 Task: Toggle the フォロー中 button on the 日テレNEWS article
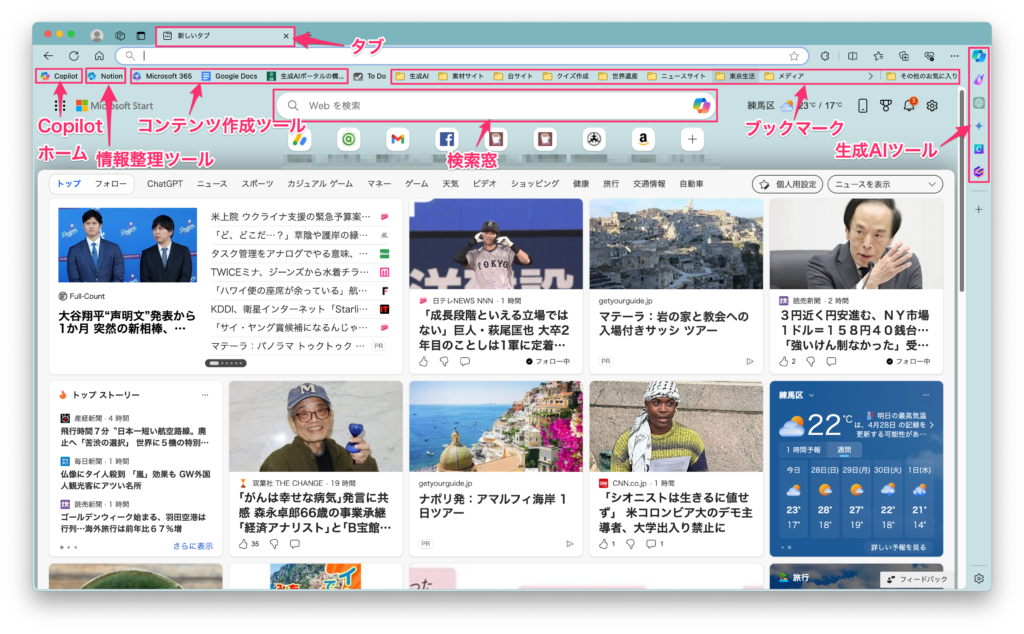pos(548,361)
